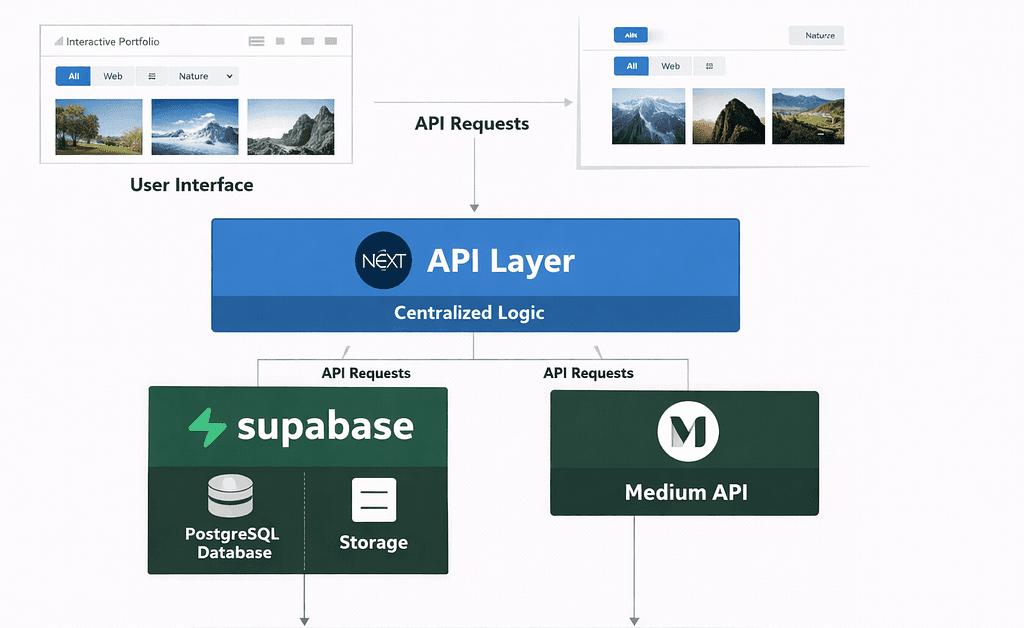
Task: Switch to the Web tab in left portfolio
Action: click(x=113, y=76)
